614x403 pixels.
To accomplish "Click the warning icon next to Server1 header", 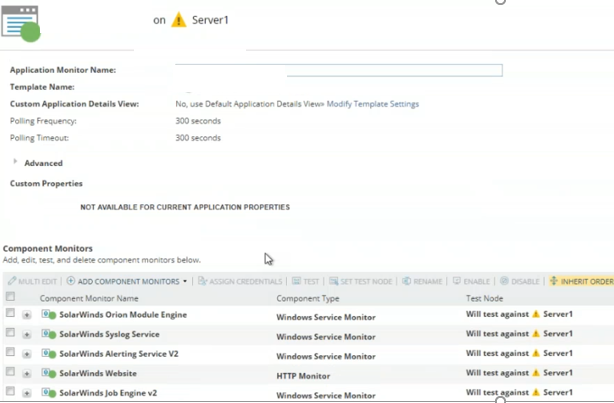I will pyautogui.click(x=179, y=20).
